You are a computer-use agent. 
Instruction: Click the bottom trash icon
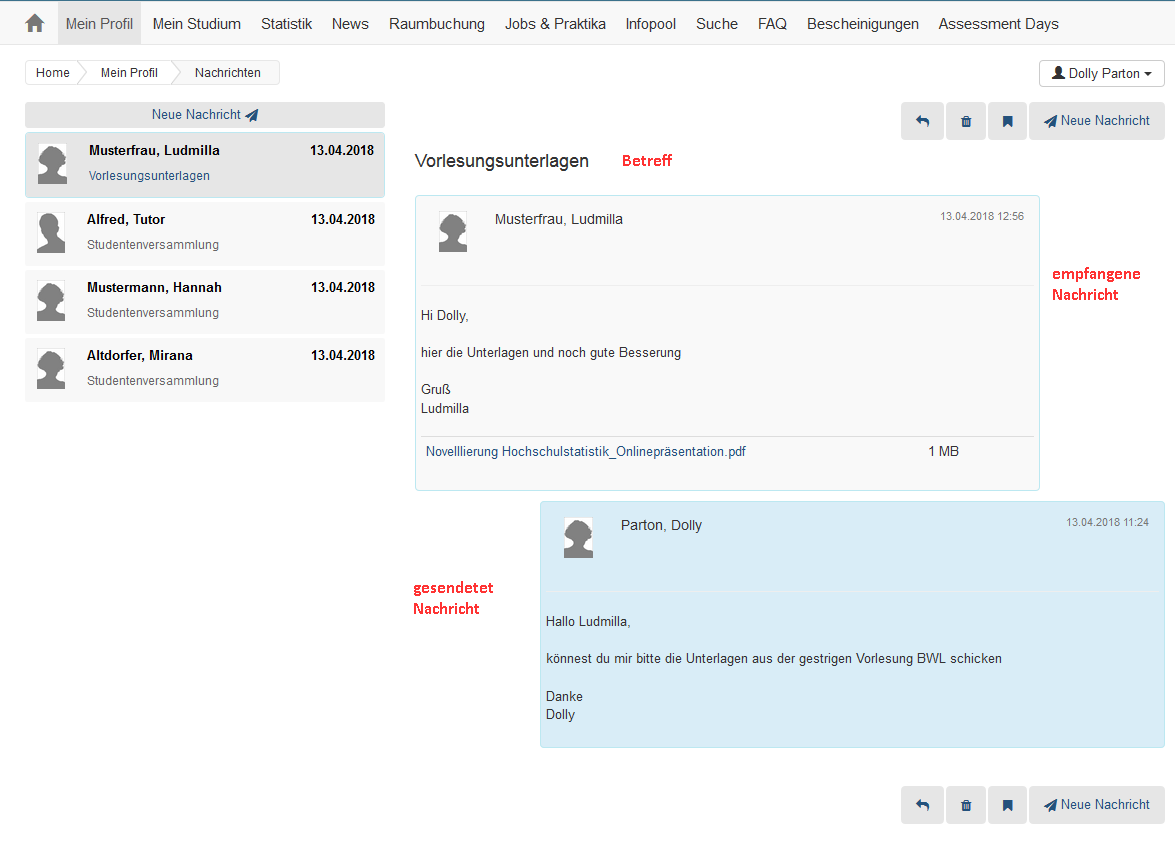(x=965, y=805)
